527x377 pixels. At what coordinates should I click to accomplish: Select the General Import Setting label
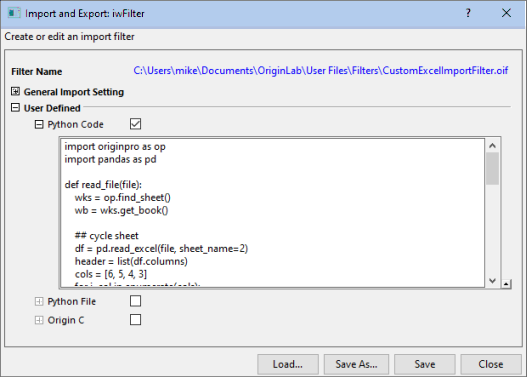(x=74, y=92)
